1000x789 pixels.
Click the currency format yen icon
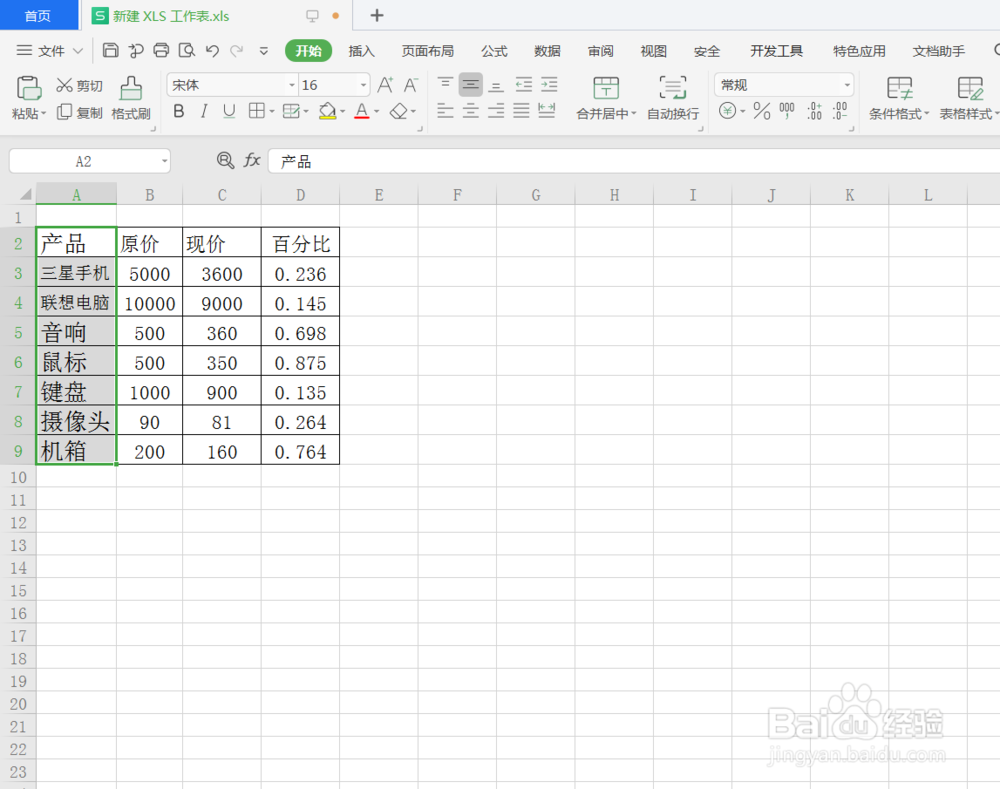pyautogui.click(x=727, y=111)
